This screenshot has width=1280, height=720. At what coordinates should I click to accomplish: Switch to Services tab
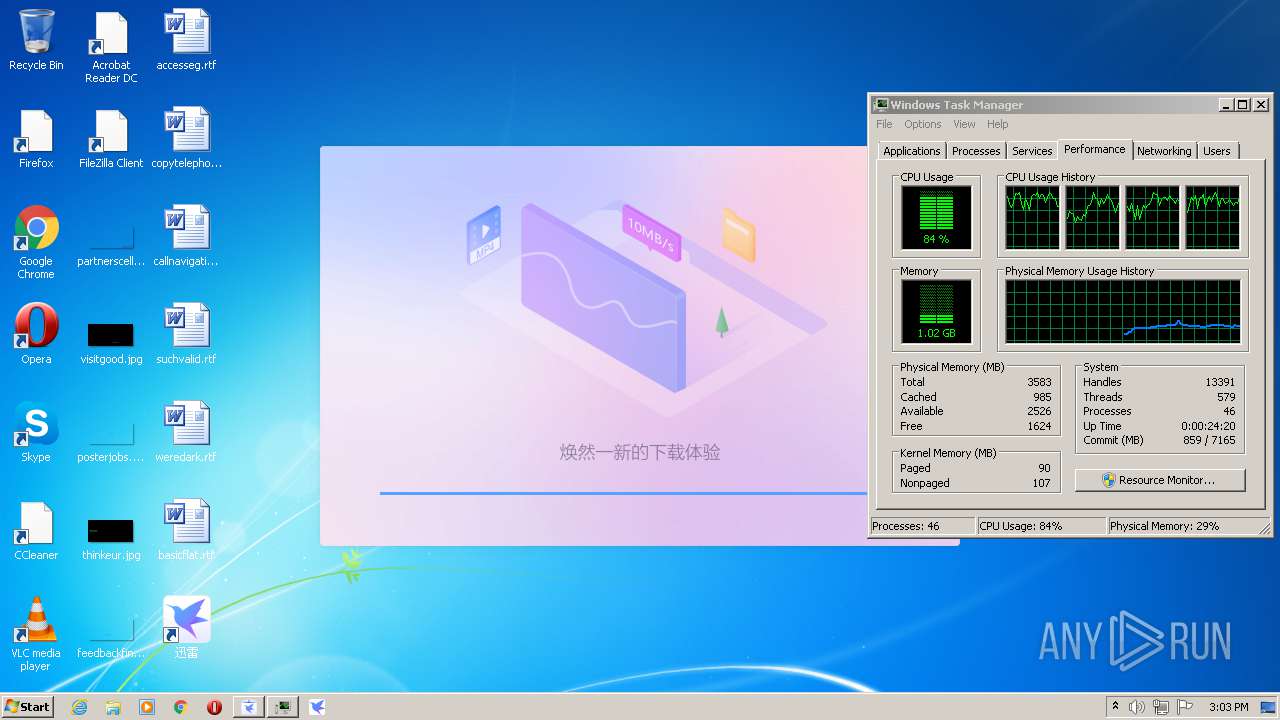[1032, 151]
